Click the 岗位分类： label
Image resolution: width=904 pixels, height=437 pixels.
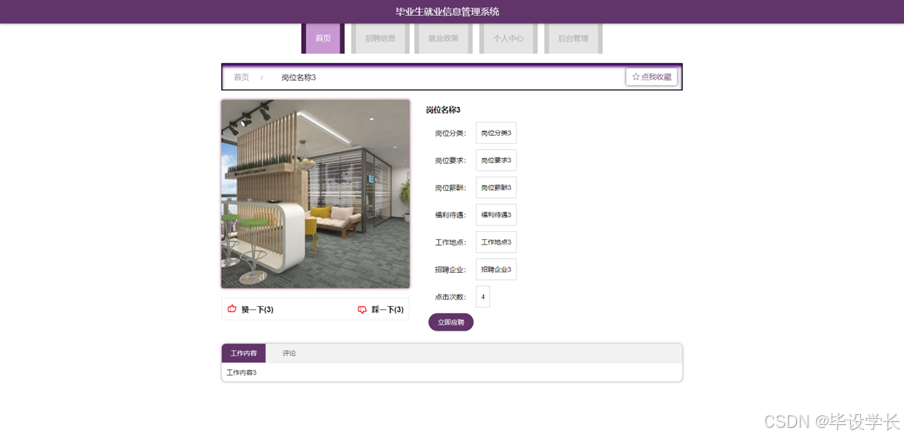(x=451, y=133)
